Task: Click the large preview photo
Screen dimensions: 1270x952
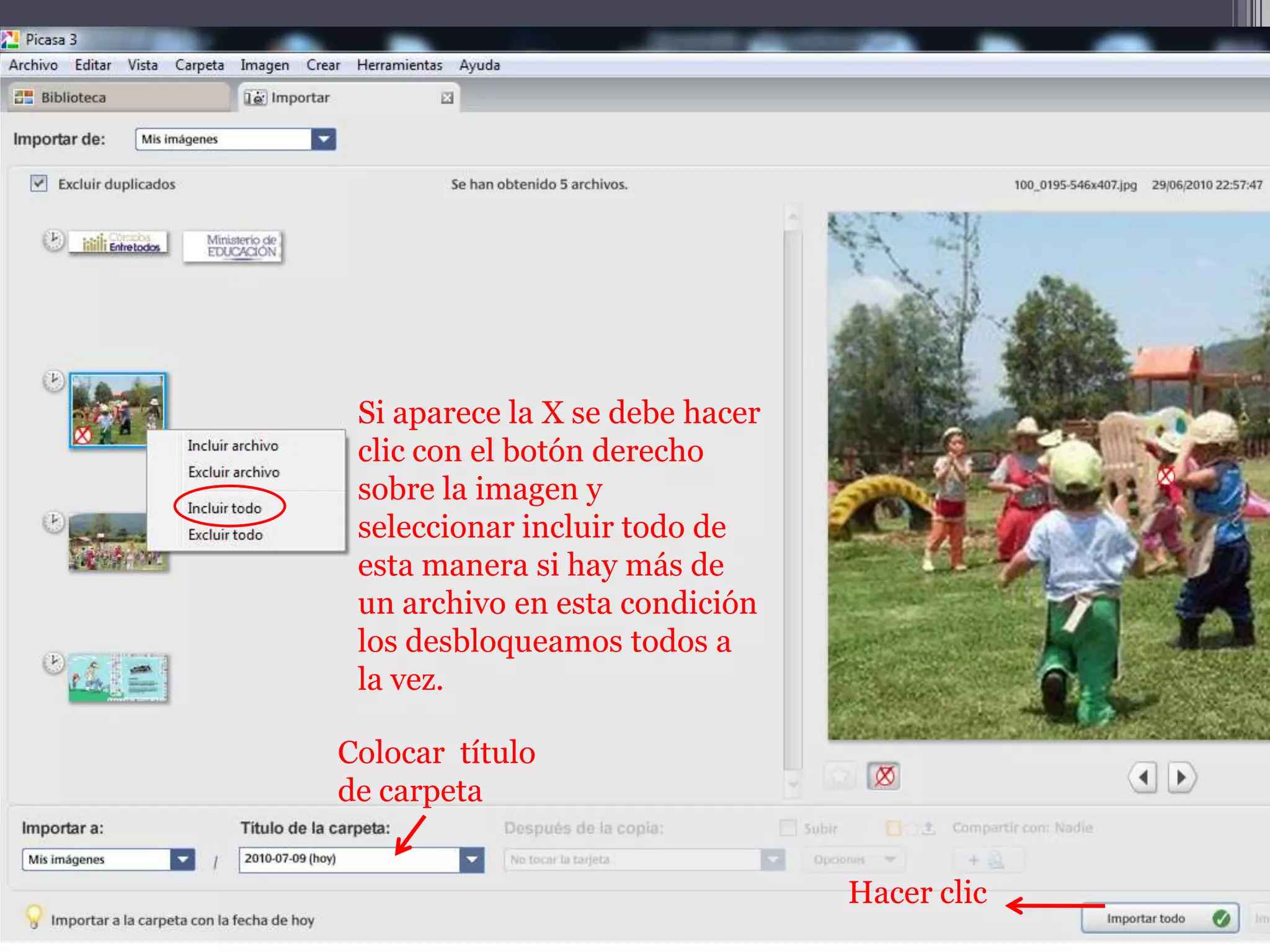Action: [x=1049, y=475]
